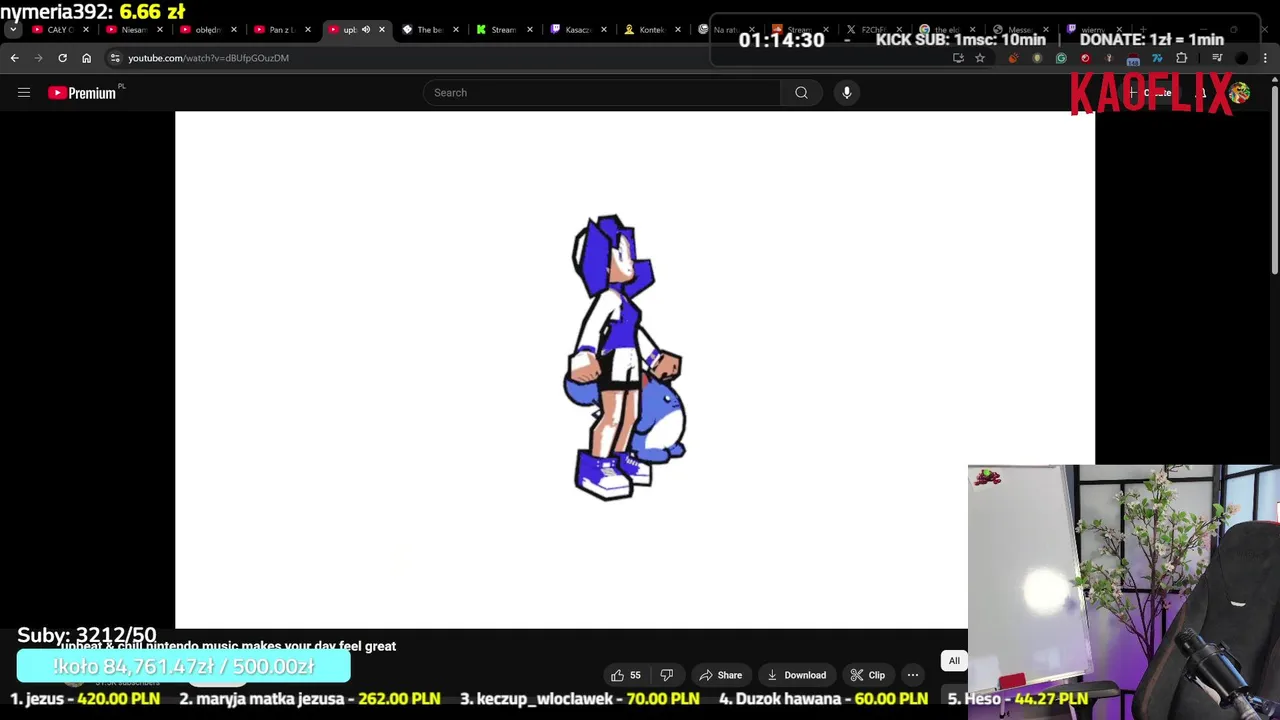Close the 'Kasacz' Twitch tab
The image size is (1280, 720).
603,30
